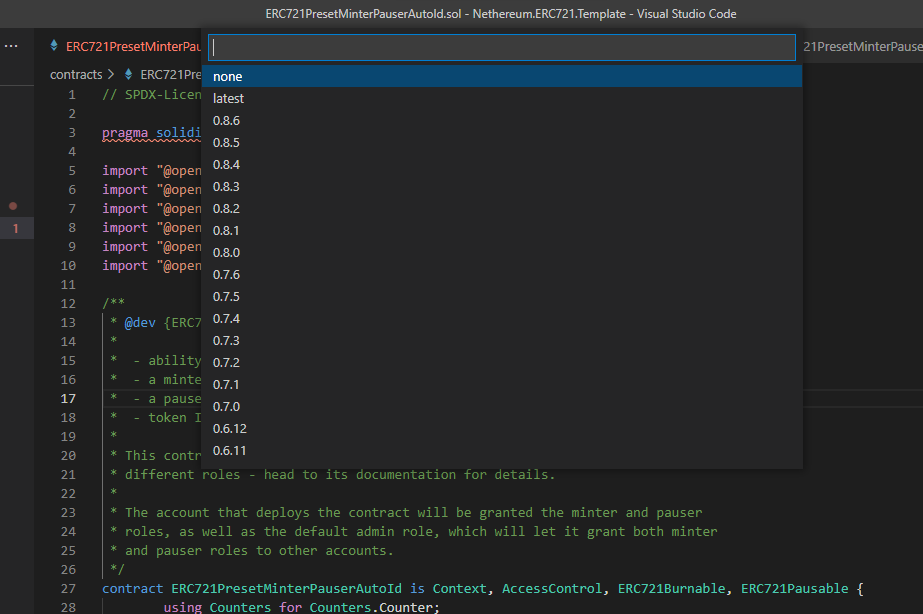Click 'using Counters for Counters.Counter' line

(x=301, y=608)
